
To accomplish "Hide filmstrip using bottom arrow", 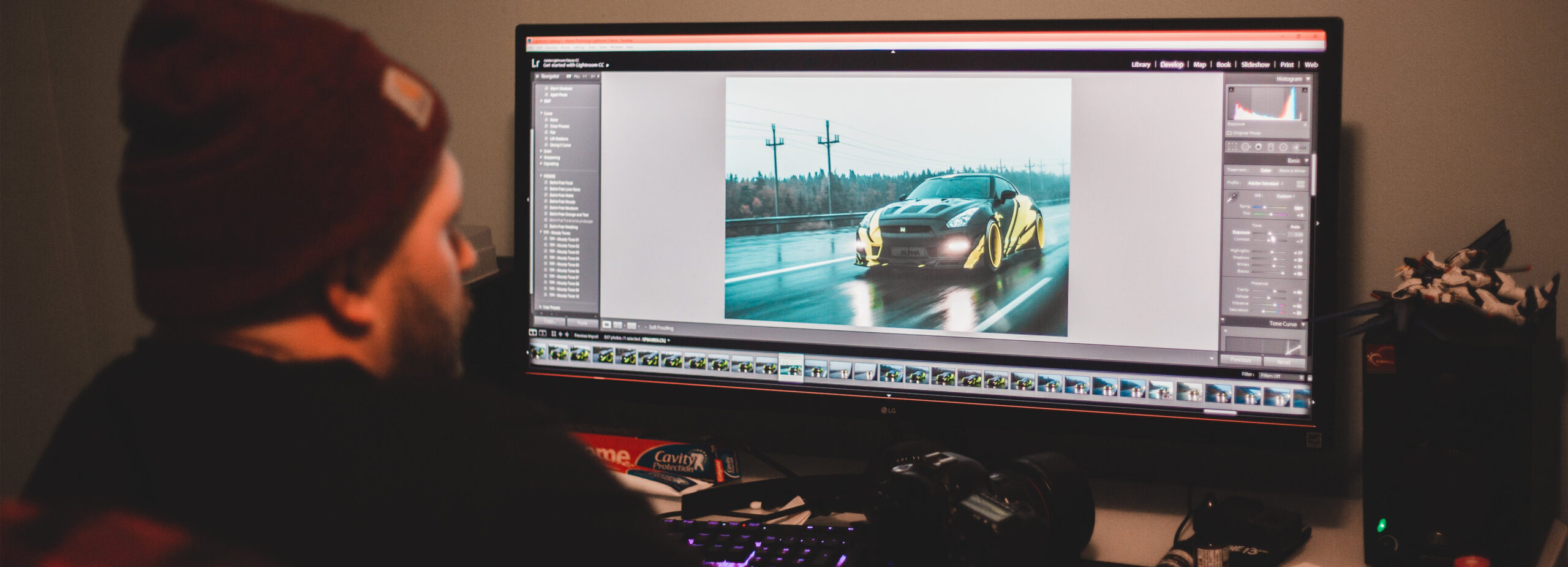I will 889,396.
